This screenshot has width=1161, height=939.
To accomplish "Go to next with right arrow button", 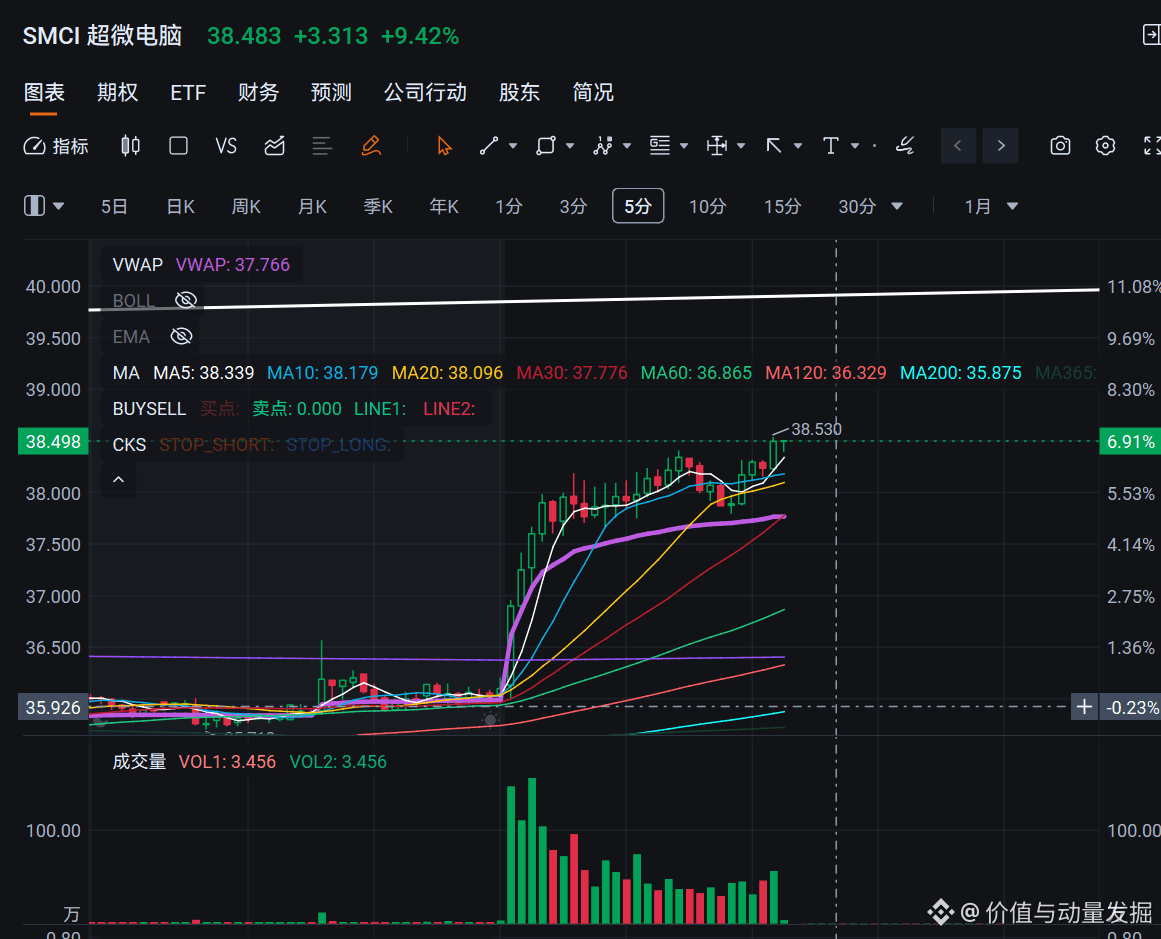I will (x=1000, y=146).
